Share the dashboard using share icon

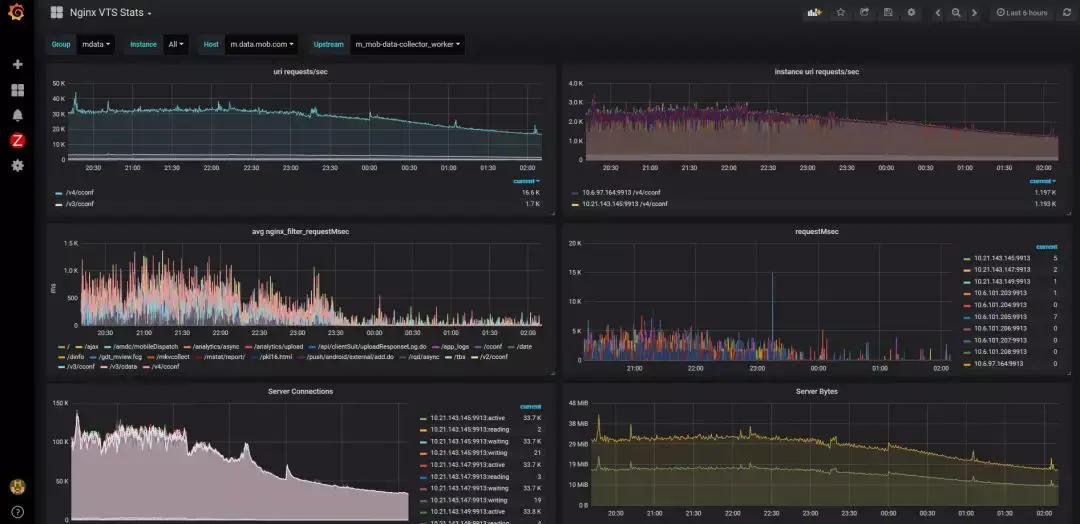click(x=865, y=12)
